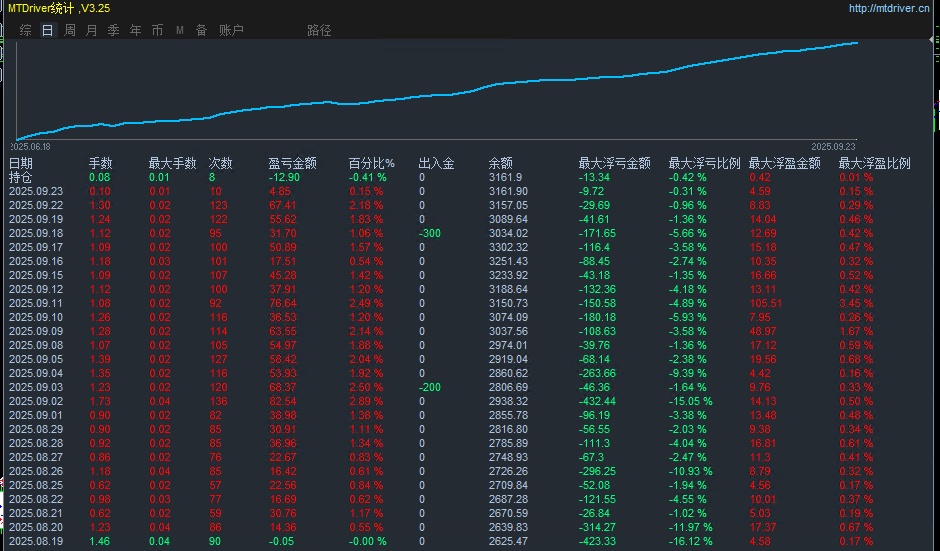Select the 日 daily tab
940x551 pixels.
tap(48, 30)
